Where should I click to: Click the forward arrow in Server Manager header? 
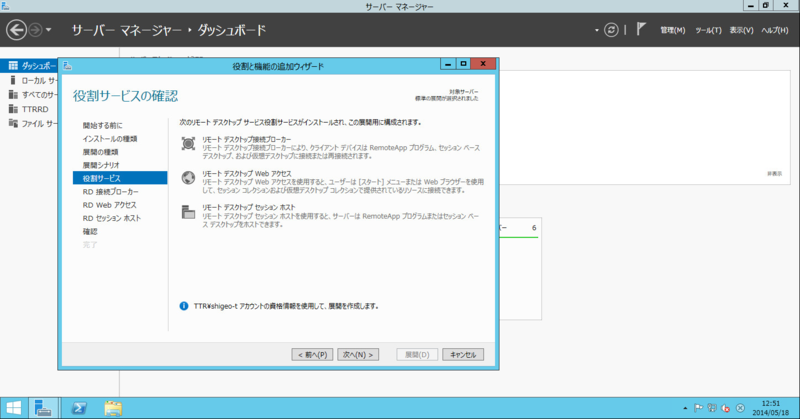click(35, 30)
